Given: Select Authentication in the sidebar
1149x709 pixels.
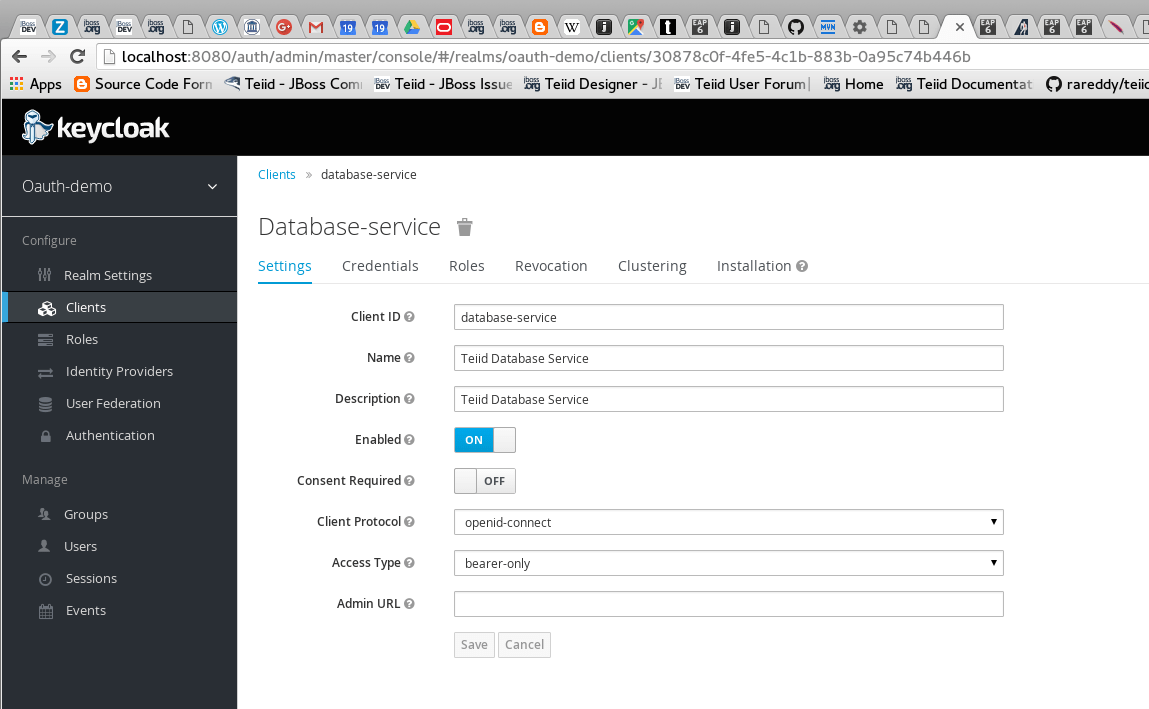Looking at the screenshot, I should tap(110, 435).
